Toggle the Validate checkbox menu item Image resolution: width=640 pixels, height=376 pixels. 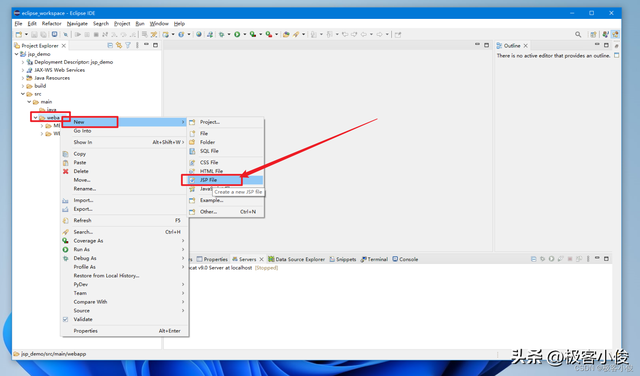[65, 319]
